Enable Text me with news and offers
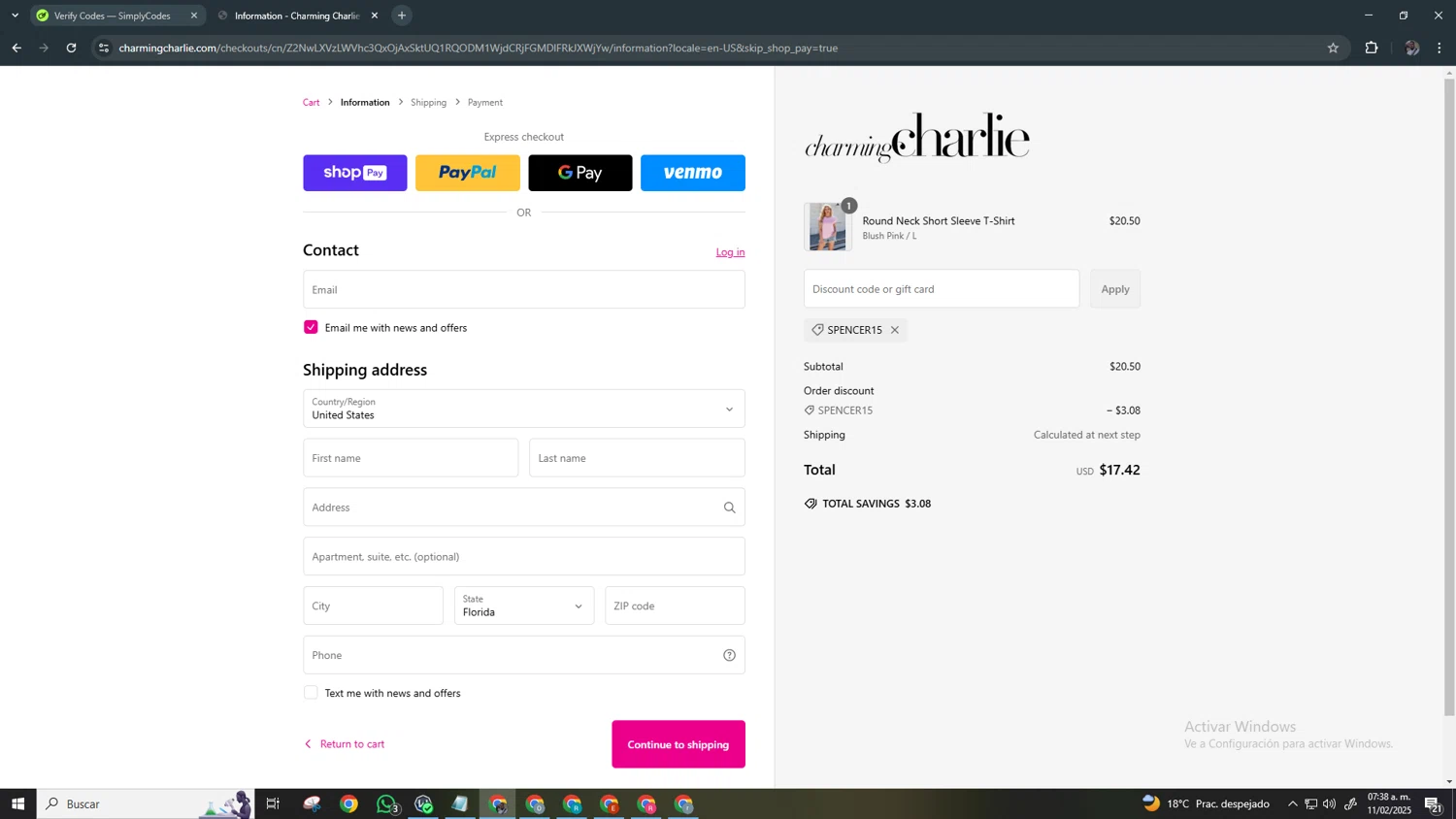Screen dimensions: 1456x819 [311, 693]
